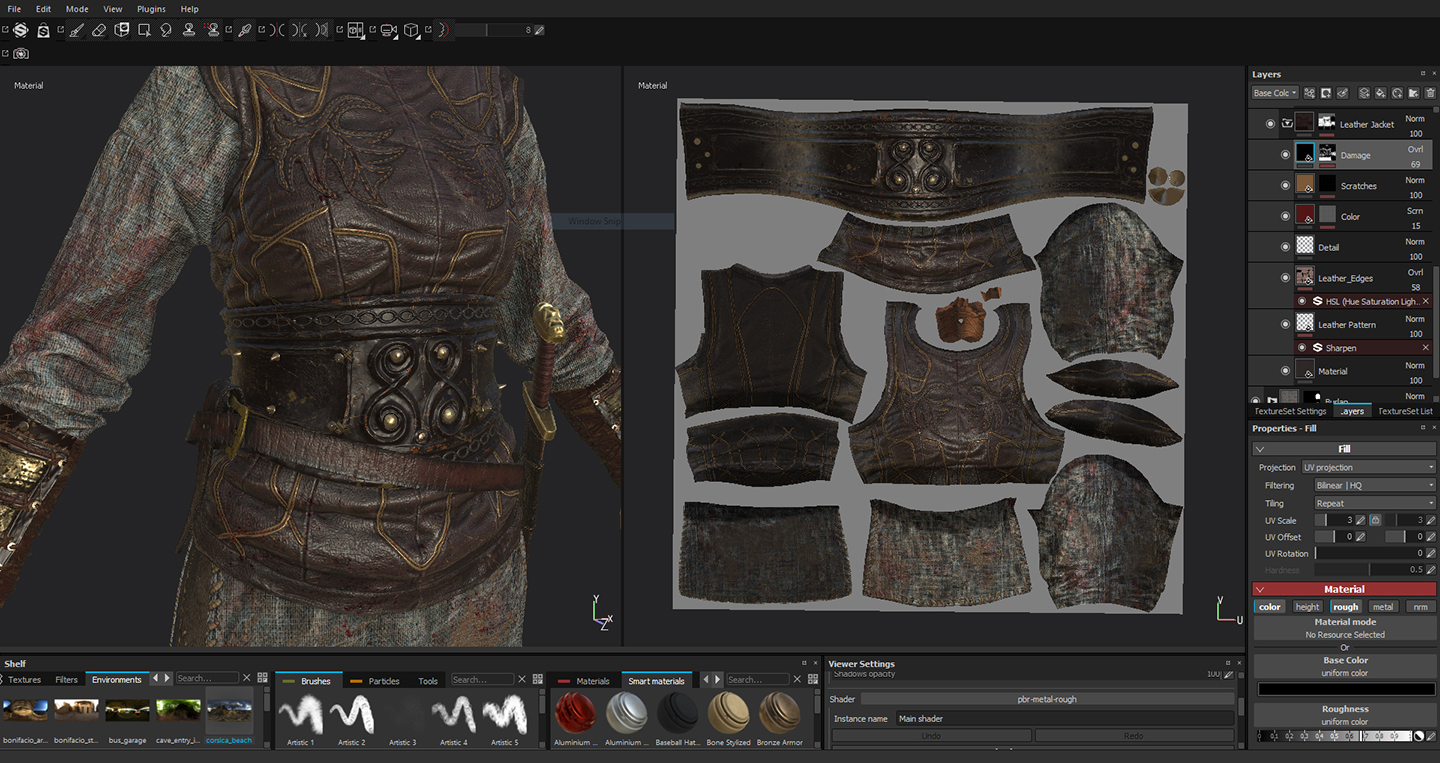Add an effect in Layers toolbar
This screenshot has height=763, width=1440.
tap(1309, 93)
